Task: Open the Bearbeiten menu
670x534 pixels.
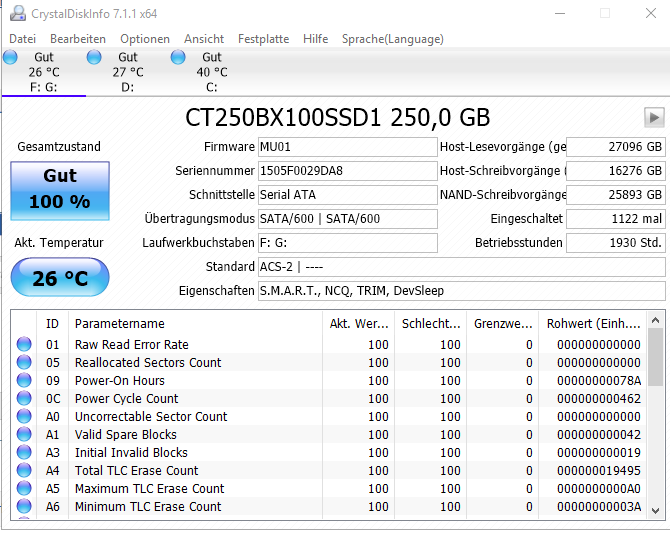Action: [x=78, y=39]
